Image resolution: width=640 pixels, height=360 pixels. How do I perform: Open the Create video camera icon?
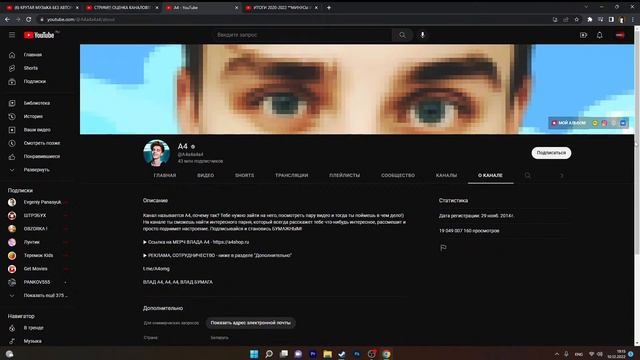[583, 35]
